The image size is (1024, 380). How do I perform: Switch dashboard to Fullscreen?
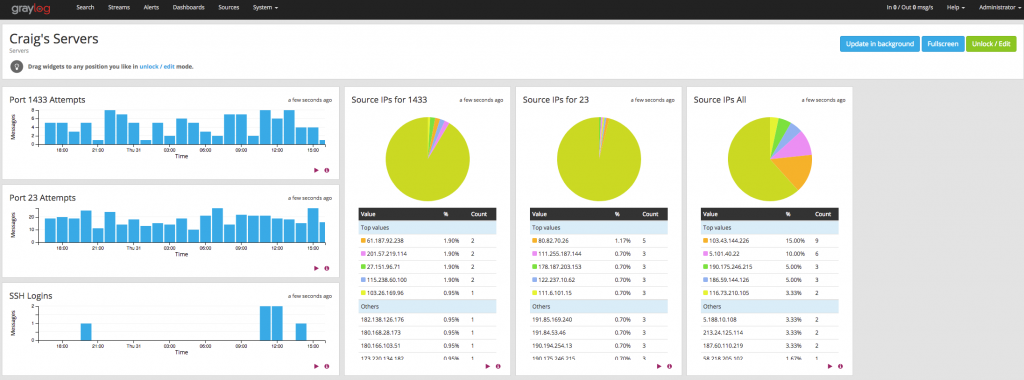pyautogui.click(x=943, y=44)
